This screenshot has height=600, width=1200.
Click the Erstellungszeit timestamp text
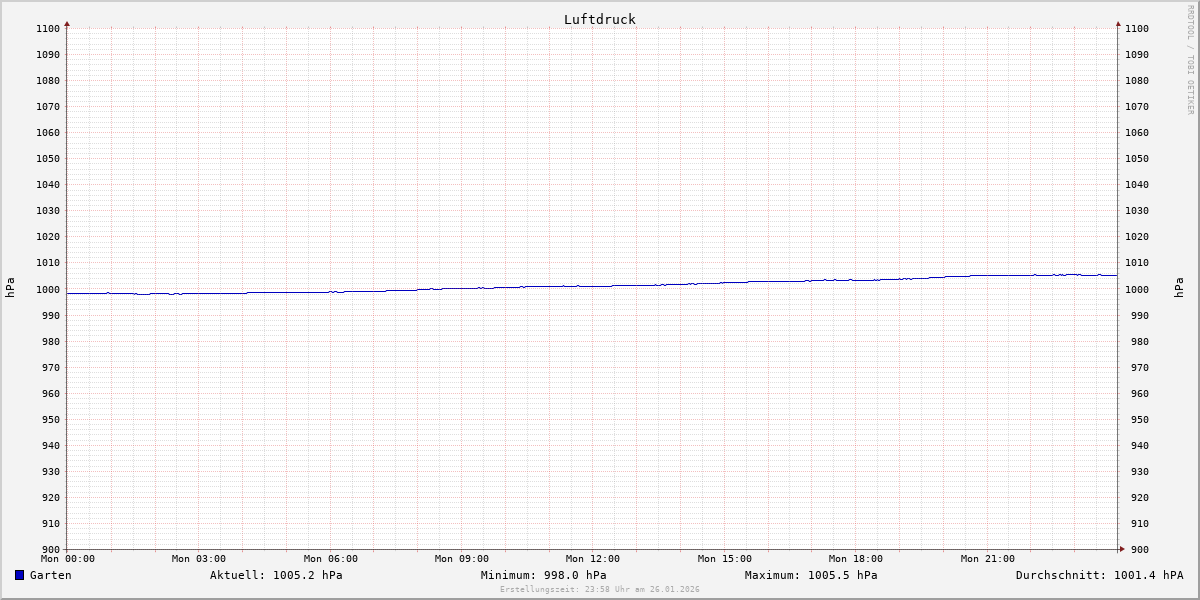pyautogui.click(x=600, y=589)
